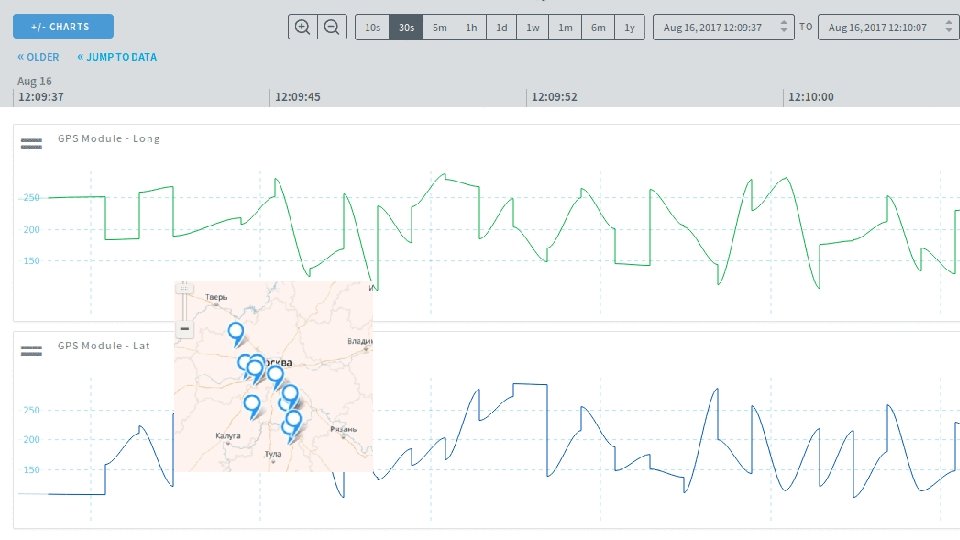Follow the OLDER link

click(x=38, y=57)
